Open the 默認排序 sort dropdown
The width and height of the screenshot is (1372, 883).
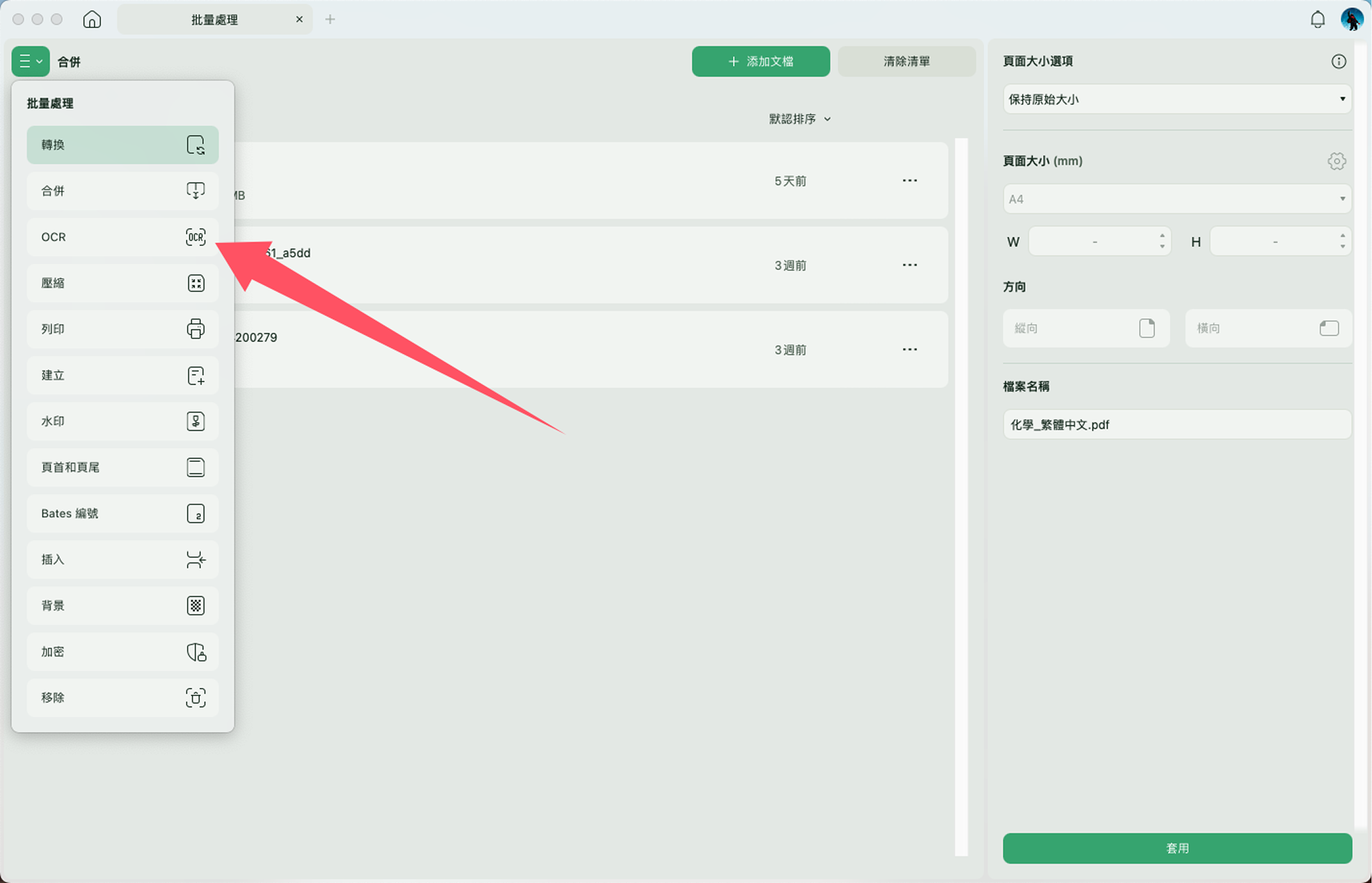(x=800, y=119)
